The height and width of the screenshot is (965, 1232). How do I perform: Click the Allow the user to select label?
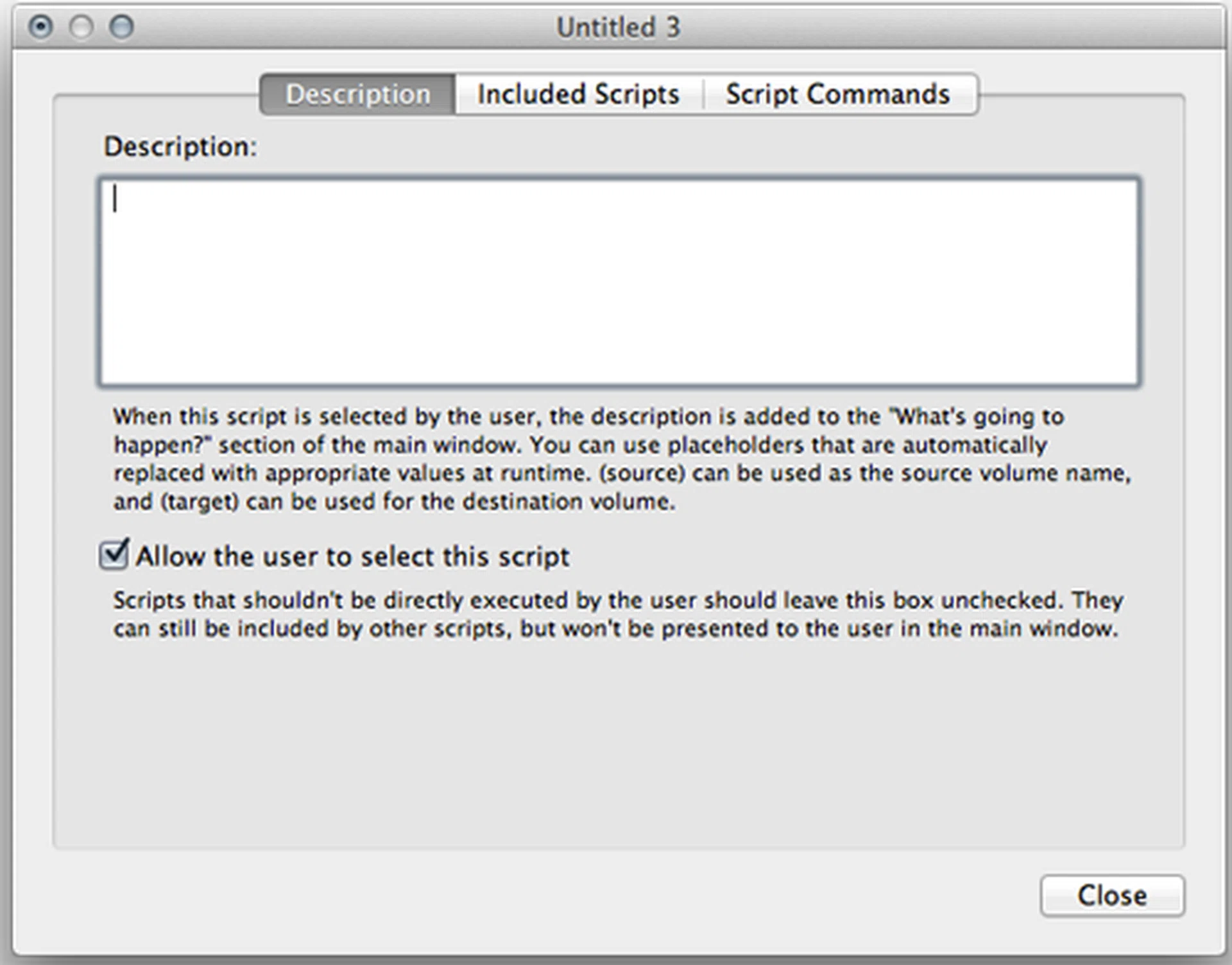click(353, 556)
